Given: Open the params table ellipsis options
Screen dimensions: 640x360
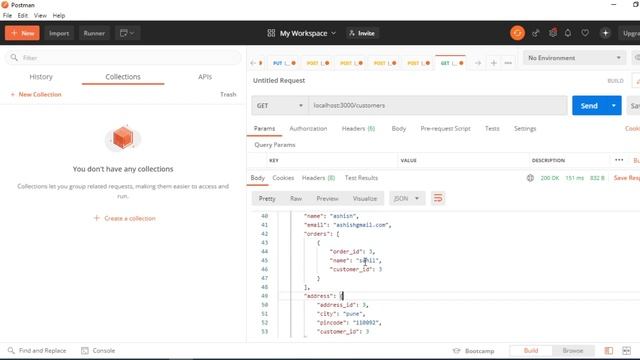Looking at the screenshot, I should [x=619, y=160].
